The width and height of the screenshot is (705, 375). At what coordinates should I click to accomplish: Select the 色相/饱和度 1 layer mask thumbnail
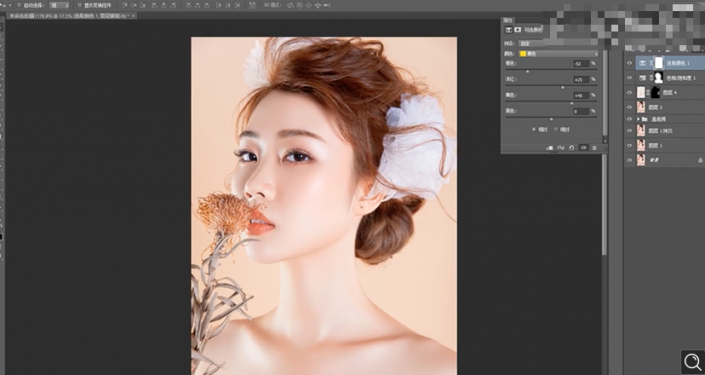point(659,77)
